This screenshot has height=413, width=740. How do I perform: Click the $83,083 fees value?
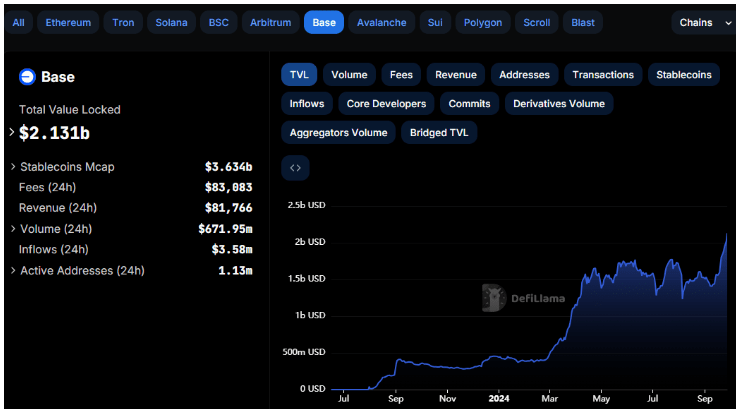tap(228, 187)
